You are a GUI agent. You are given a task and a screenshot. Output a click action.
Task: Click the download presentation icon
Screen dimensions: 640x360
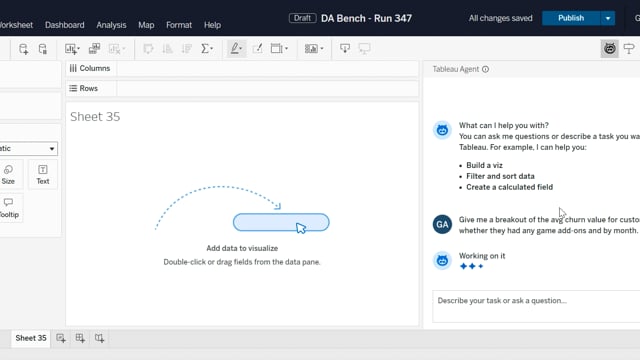(345, 49)
